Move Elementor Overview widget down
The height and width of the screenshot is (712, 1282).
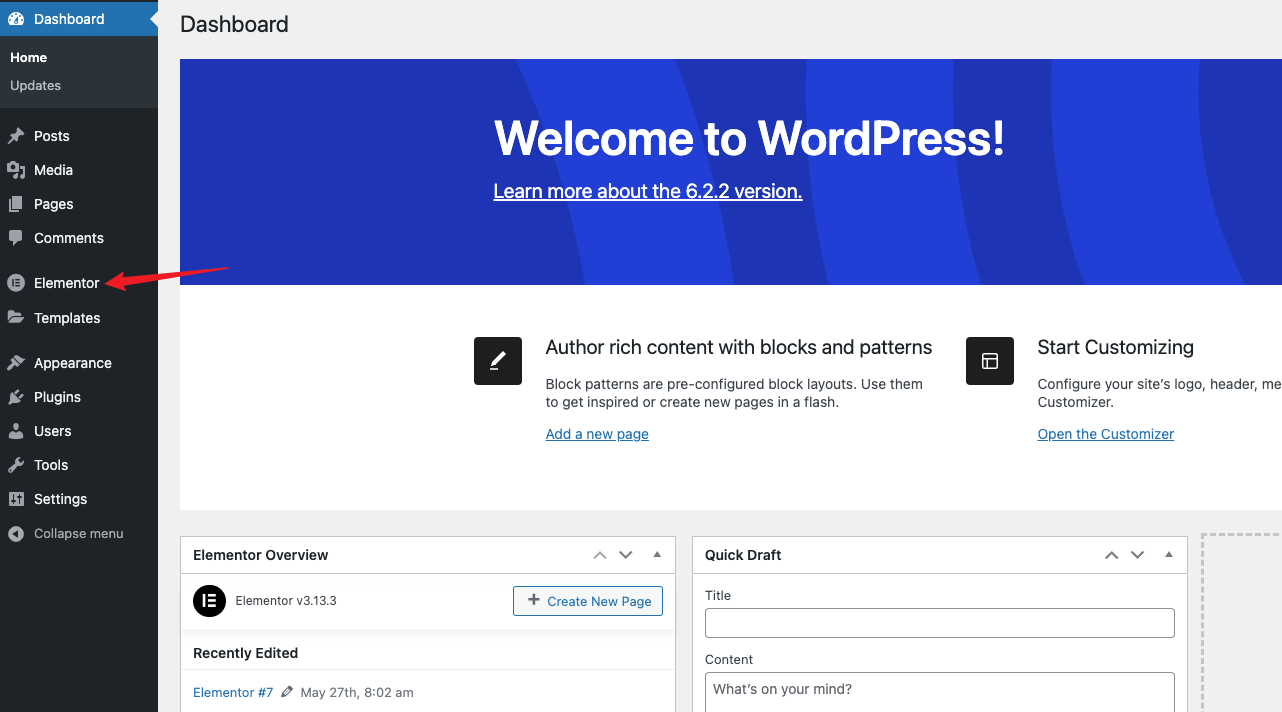tap(626, 555)
